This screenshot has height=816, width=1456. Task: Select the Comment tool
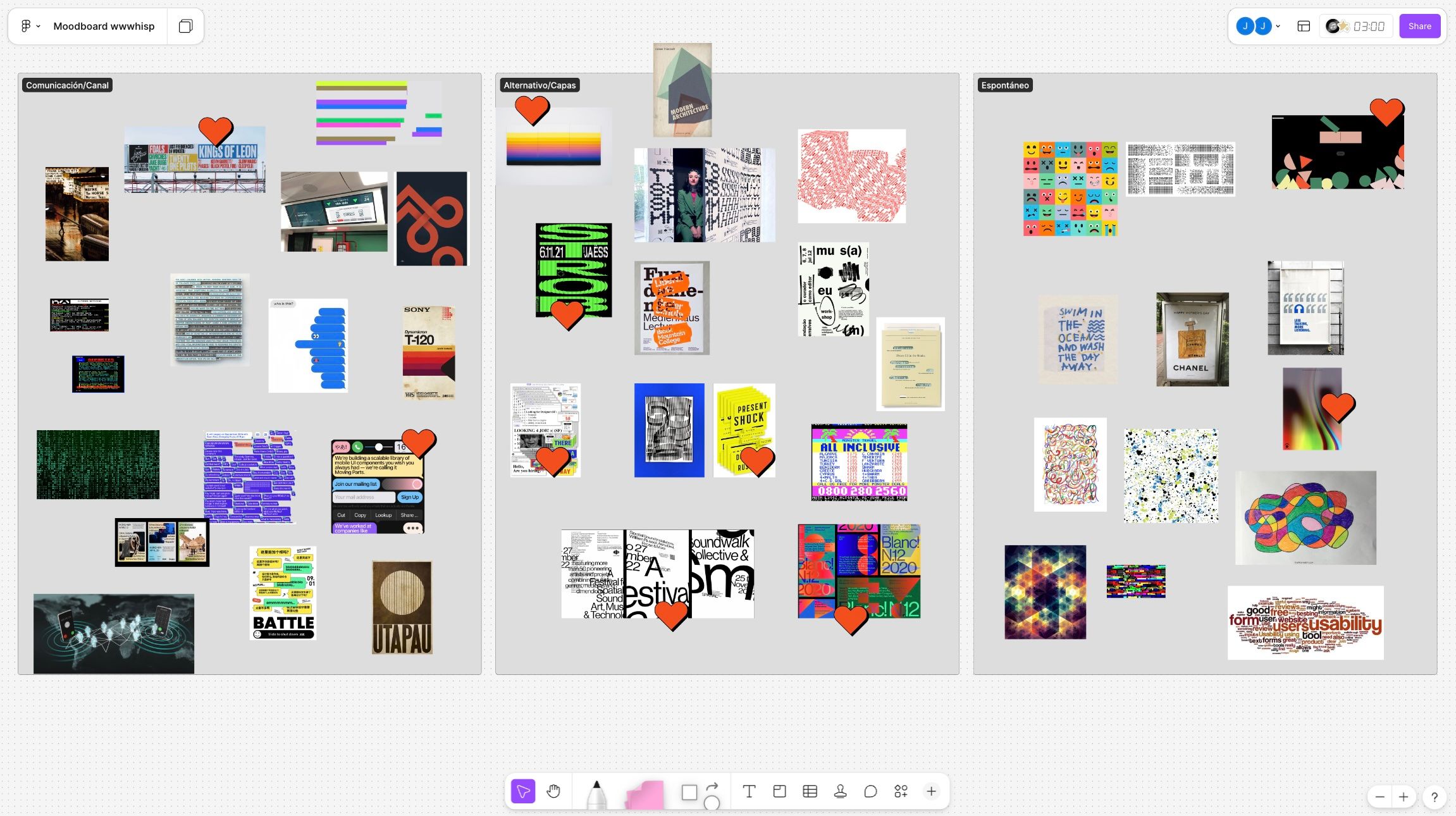point(870,791)
